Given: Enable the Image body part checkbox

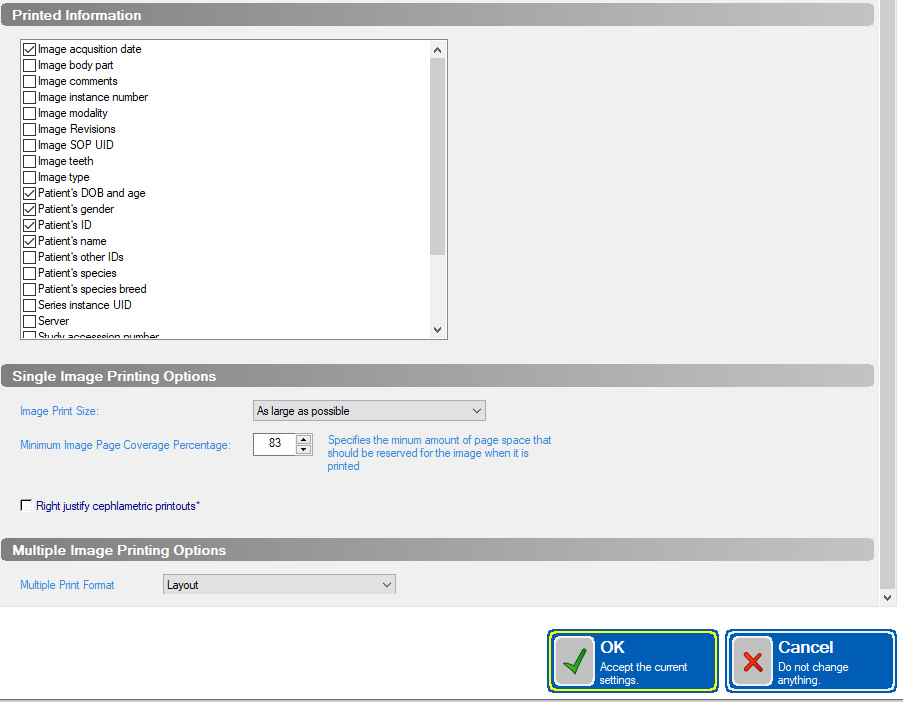Looking at the screenshot, I should (x=29, y=66).
